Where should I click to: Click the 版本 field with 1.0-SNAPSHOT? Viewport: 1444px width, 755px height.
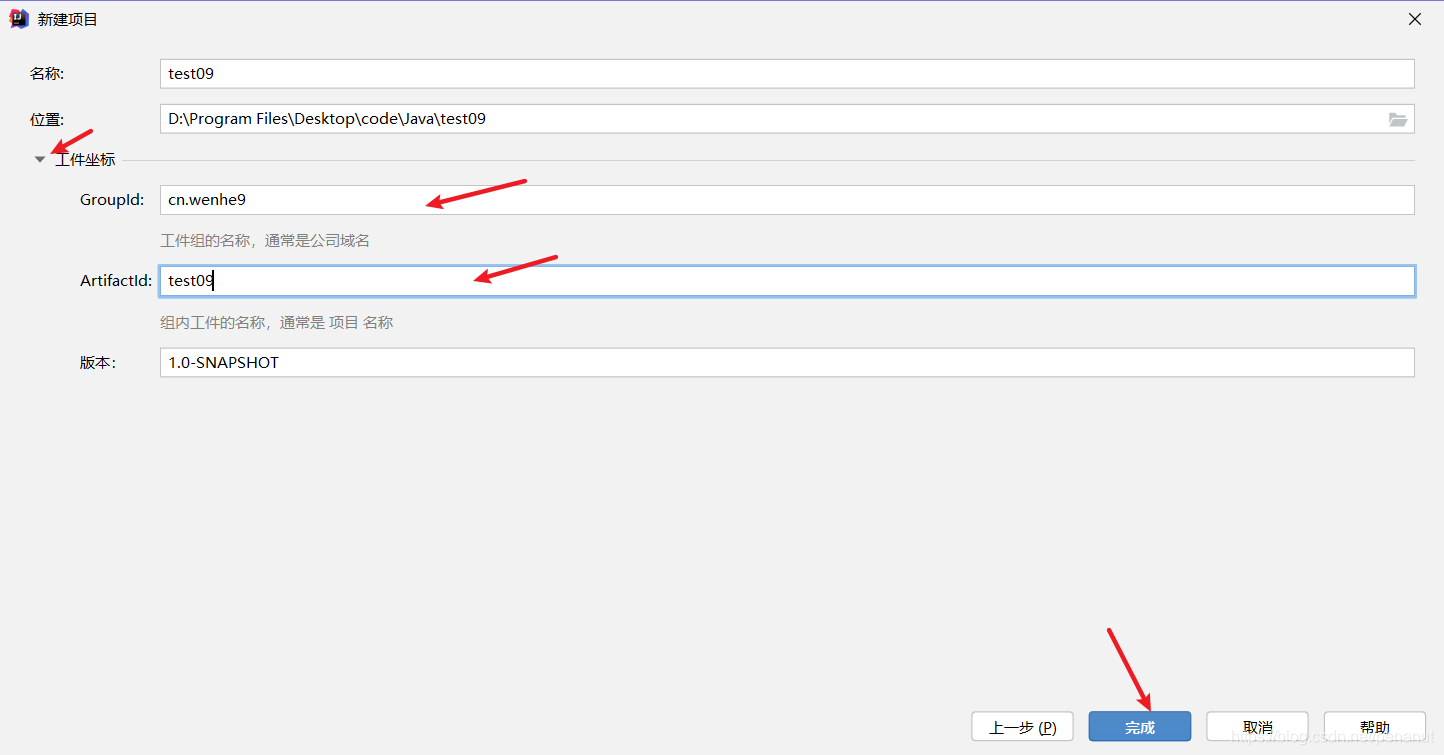click(x=787, y=362)
